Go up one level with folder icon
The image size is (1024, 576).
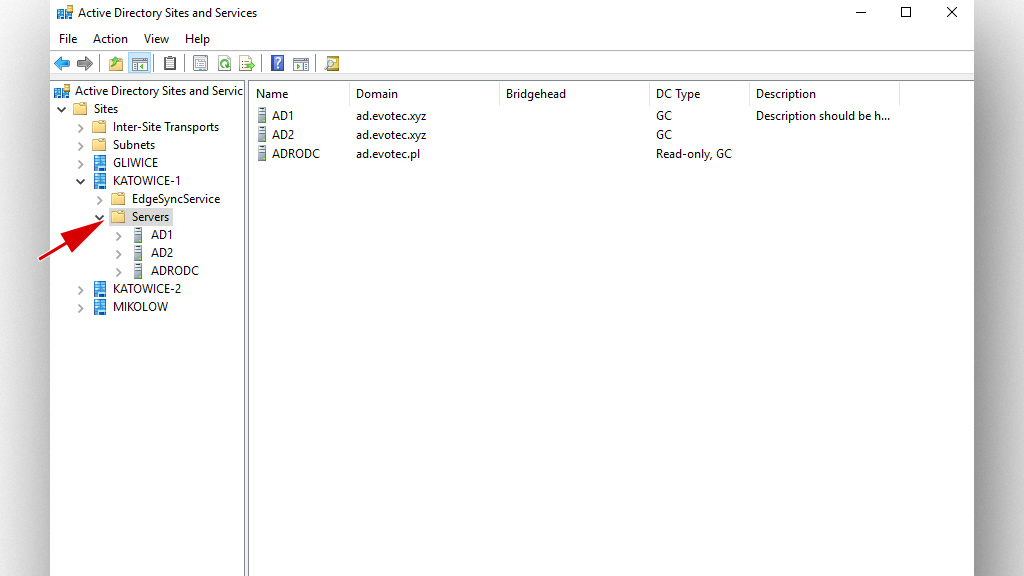(116, 63)
